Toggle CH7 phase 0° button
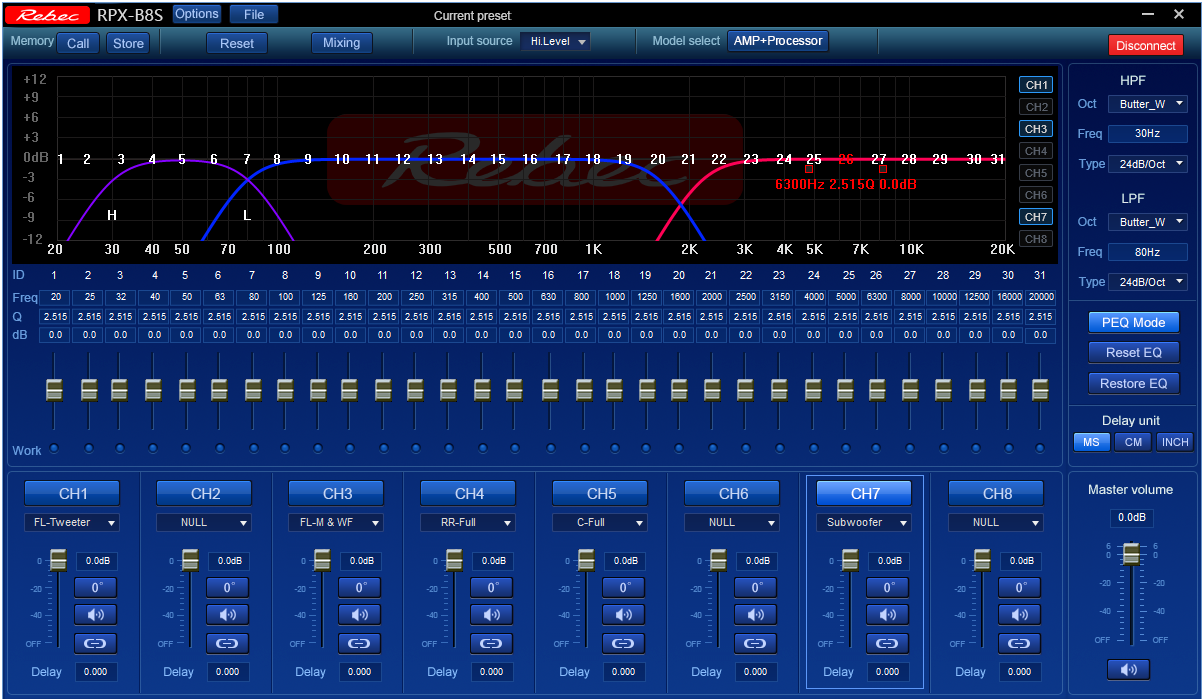Screen dimensions: 1203x700 (x=888, y=587)
